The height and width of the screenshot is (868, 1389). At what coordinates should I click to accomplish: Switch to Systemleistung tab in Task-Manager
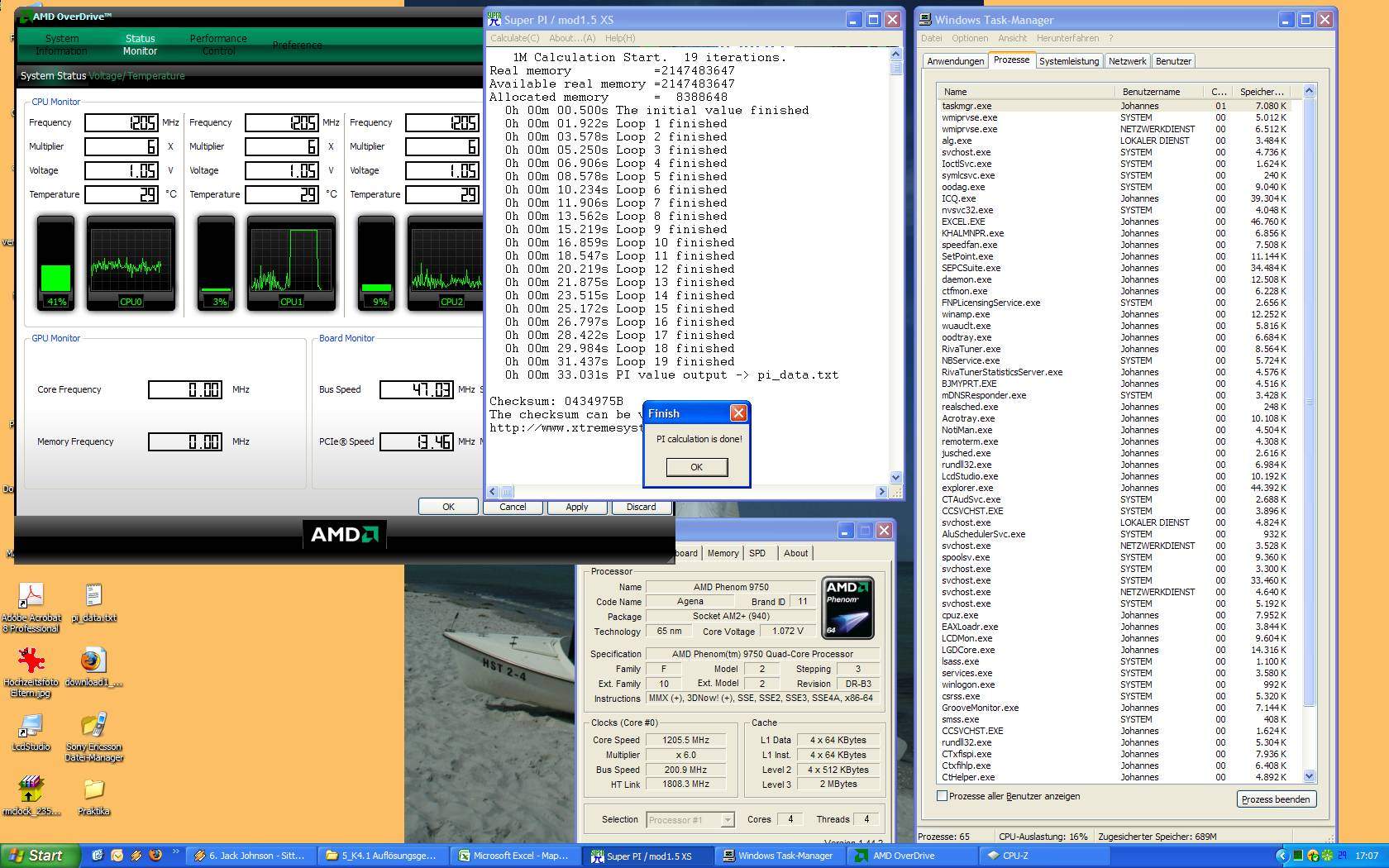click(1069, 61)
